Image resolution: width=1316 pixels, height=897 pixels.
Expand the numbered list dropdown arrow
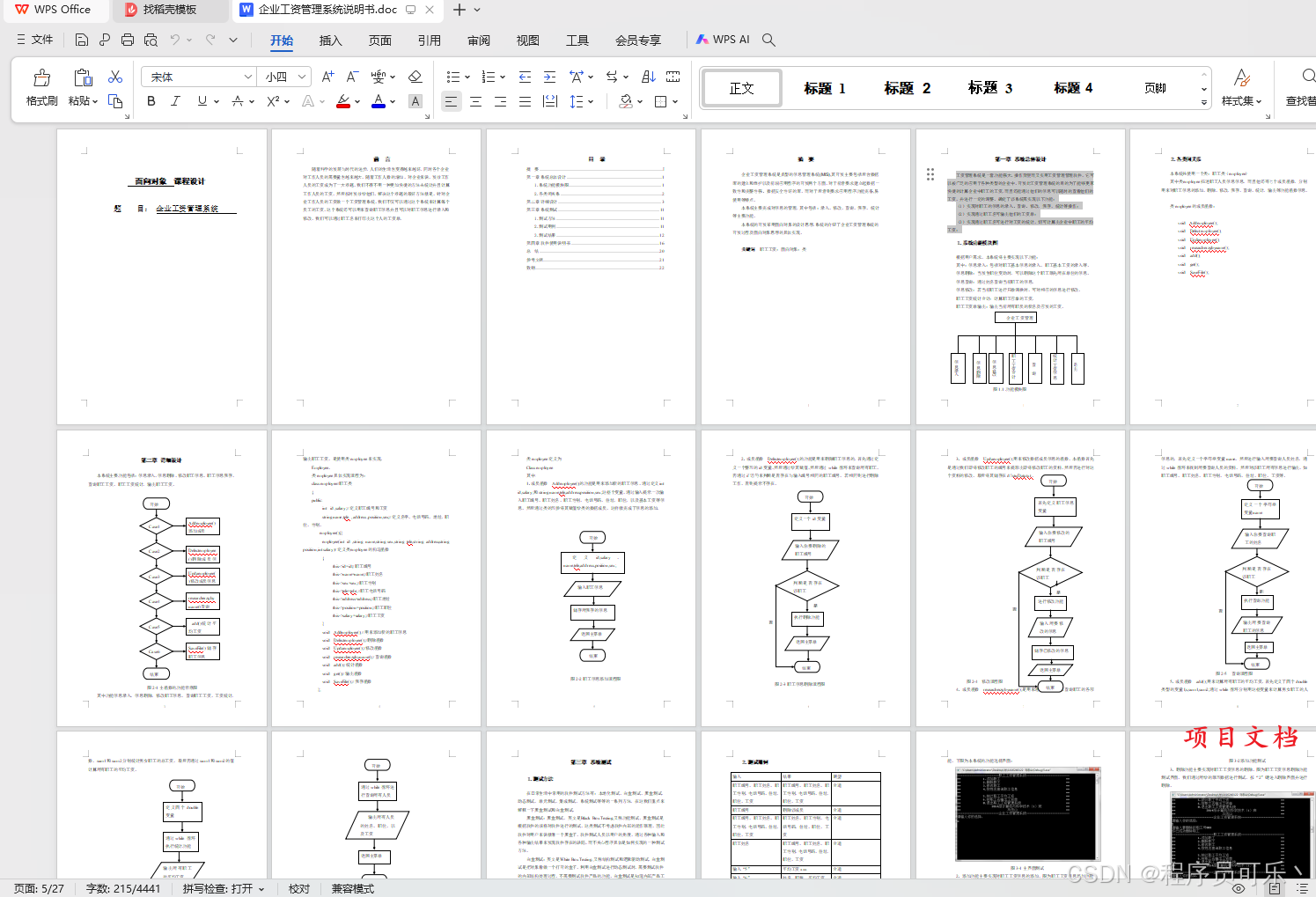tap(502, 77)
